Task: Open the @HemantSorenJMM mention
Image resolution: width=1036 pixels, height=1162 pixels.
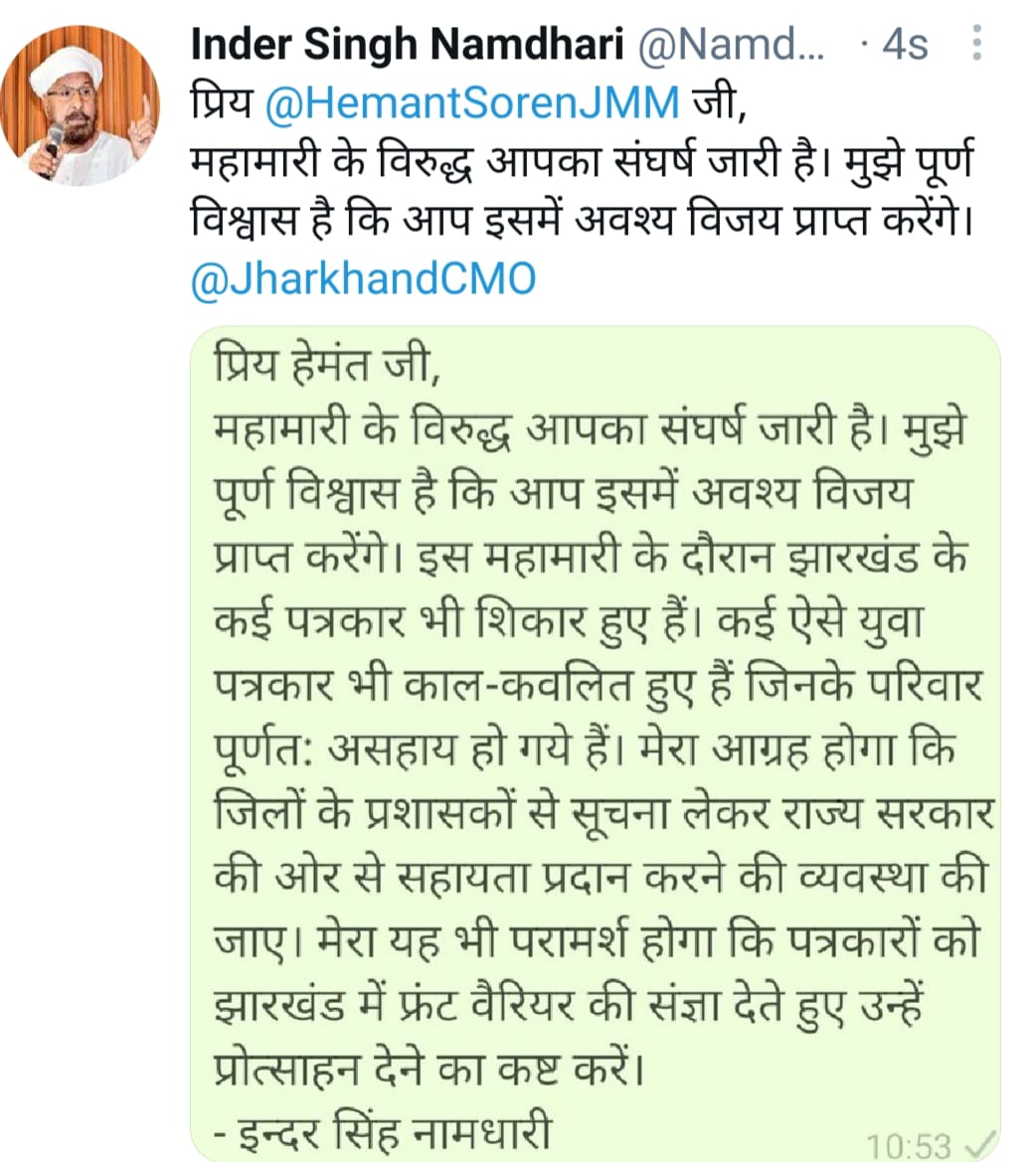Action: point(472,102)
